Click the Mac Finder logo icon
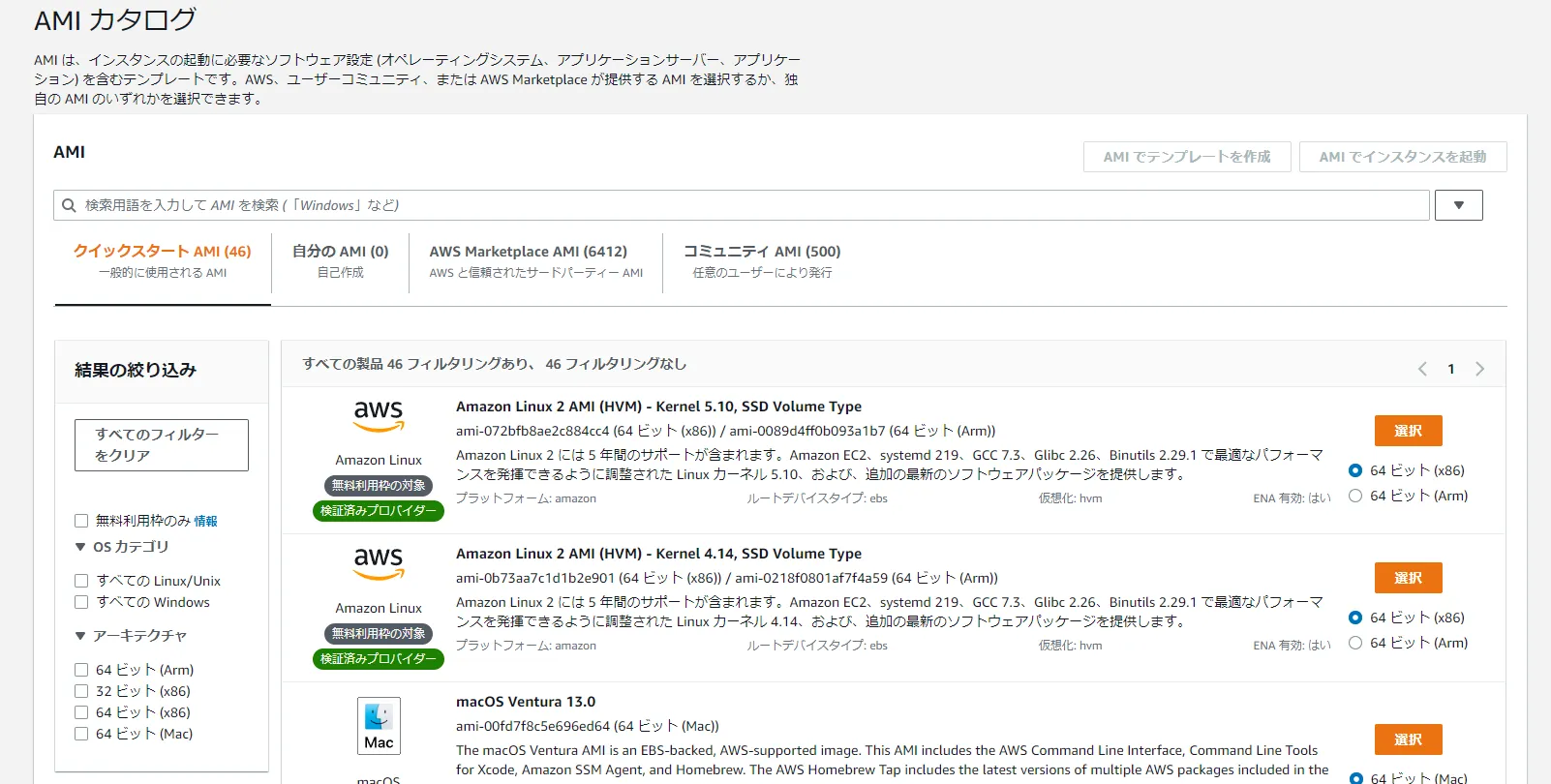 pos(379,726)
